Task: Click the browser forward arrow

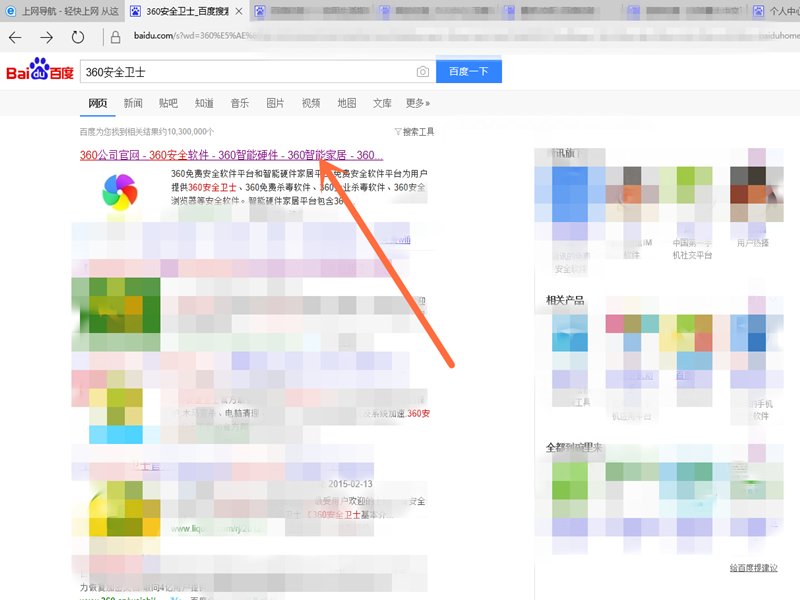Action: (x=45, y=36)
